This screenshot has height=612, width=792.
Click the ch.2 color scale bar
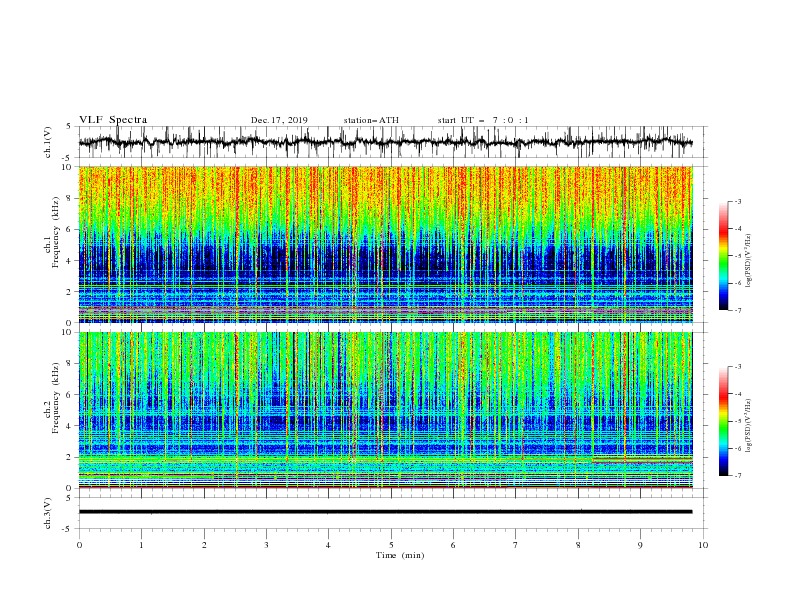click(x=723, y=421)
